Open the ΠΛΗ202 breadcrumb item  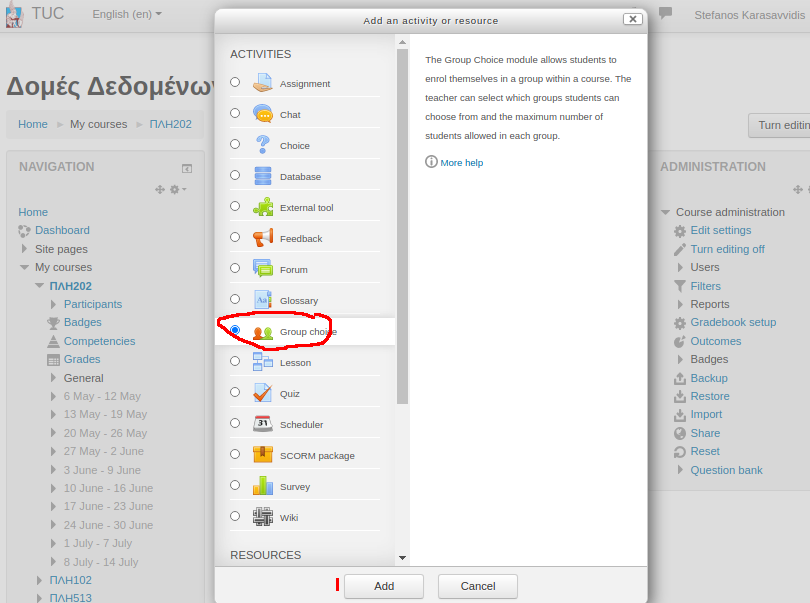(x=170, y=124)
